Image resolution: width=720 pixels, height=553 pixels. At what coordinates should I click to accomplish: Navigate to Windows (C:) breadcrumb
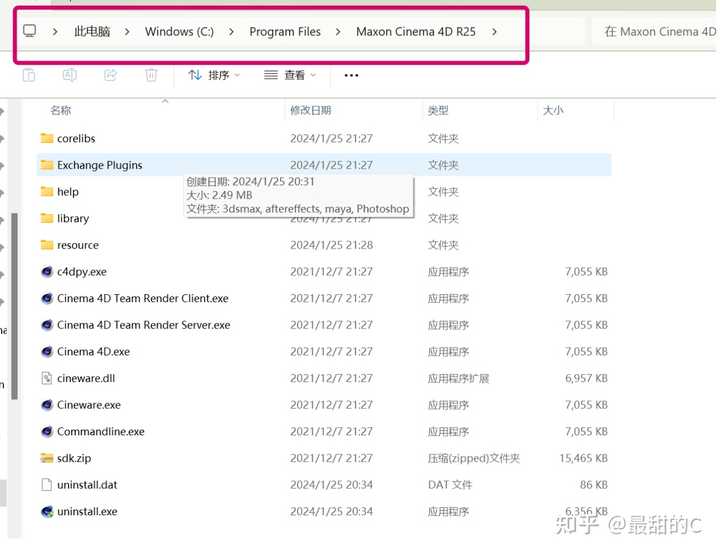pos(180,32)
